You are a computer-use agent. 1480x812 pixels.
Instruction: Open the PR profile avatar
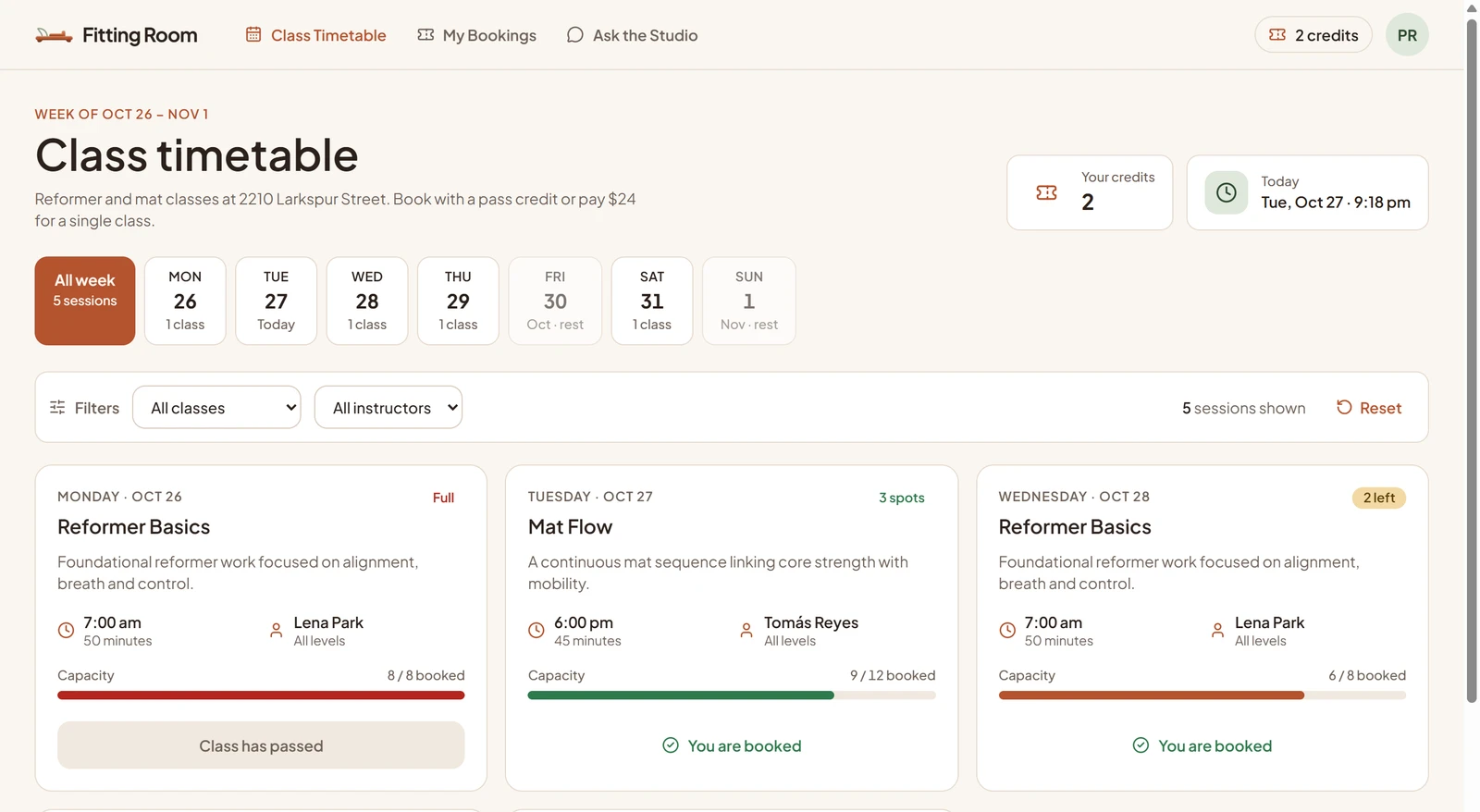[x=1407, y=35]
